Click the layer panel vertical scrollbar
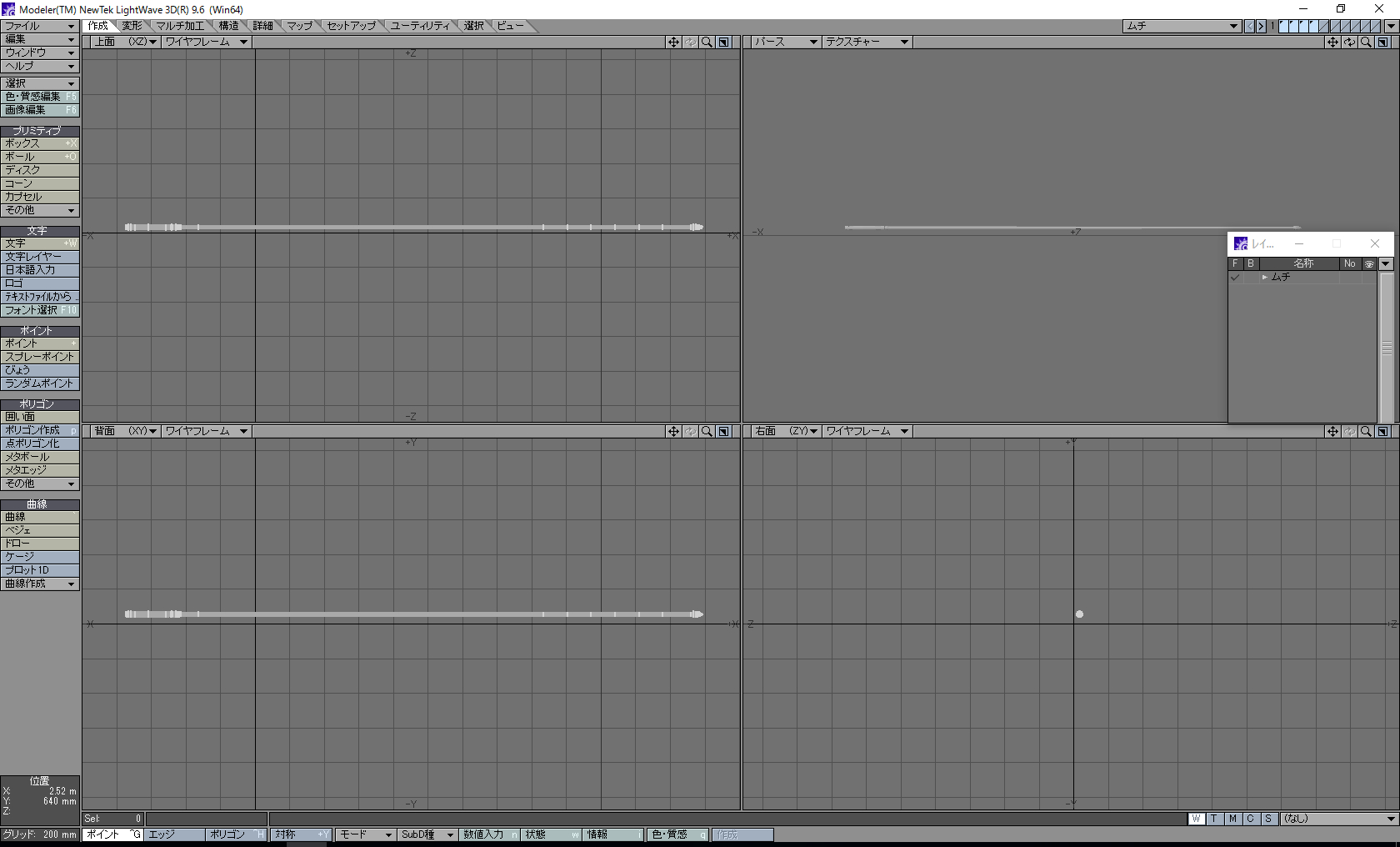Image resolution: width=1400 pixels, height=847 pixels. pos(1387,347)
